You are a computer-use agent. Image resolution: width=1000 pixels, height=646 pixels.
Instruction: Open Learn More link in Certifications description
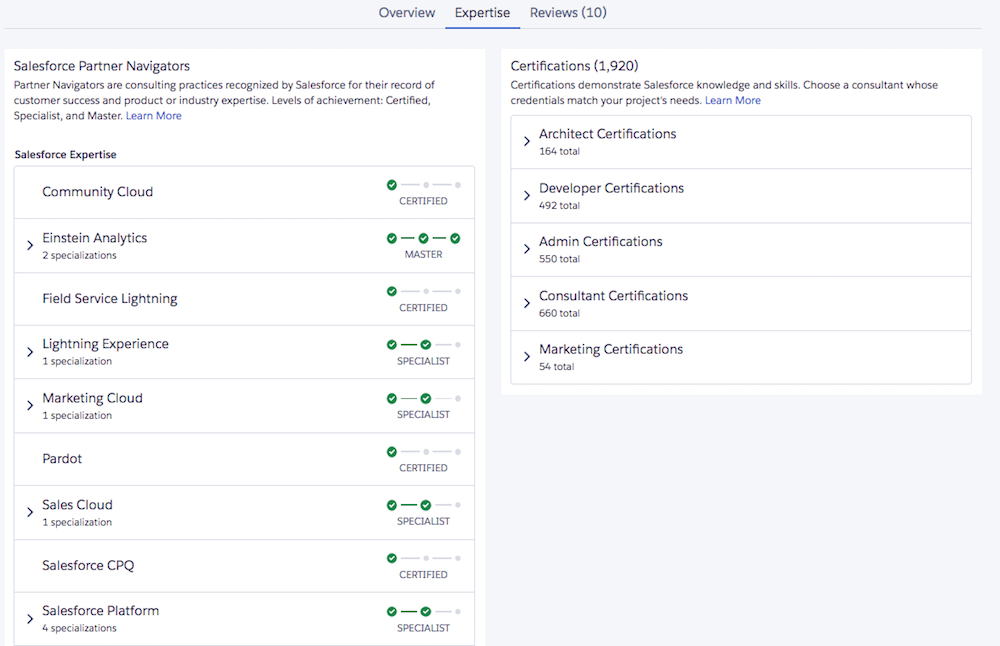[733, 101]
